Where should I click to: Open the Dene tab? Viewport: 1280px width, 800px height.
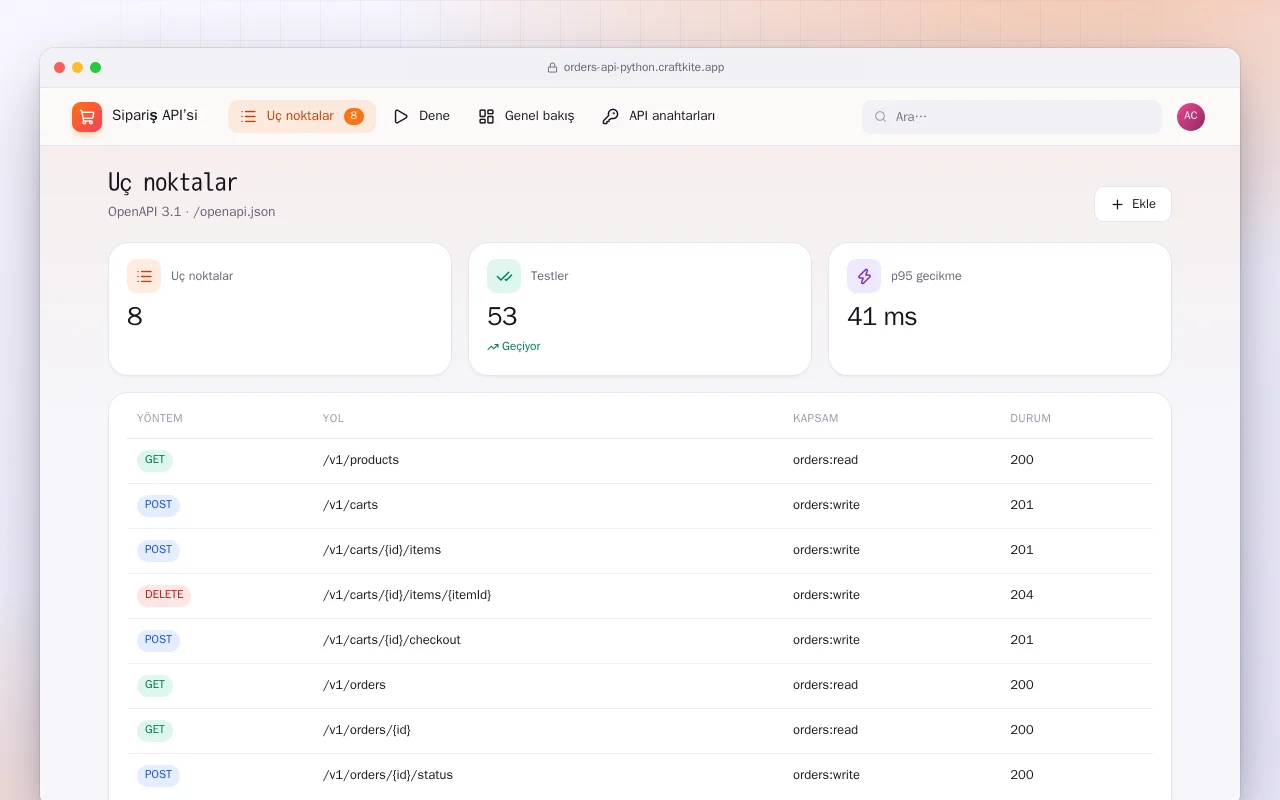pyautogui.click(x=421, y=116)
